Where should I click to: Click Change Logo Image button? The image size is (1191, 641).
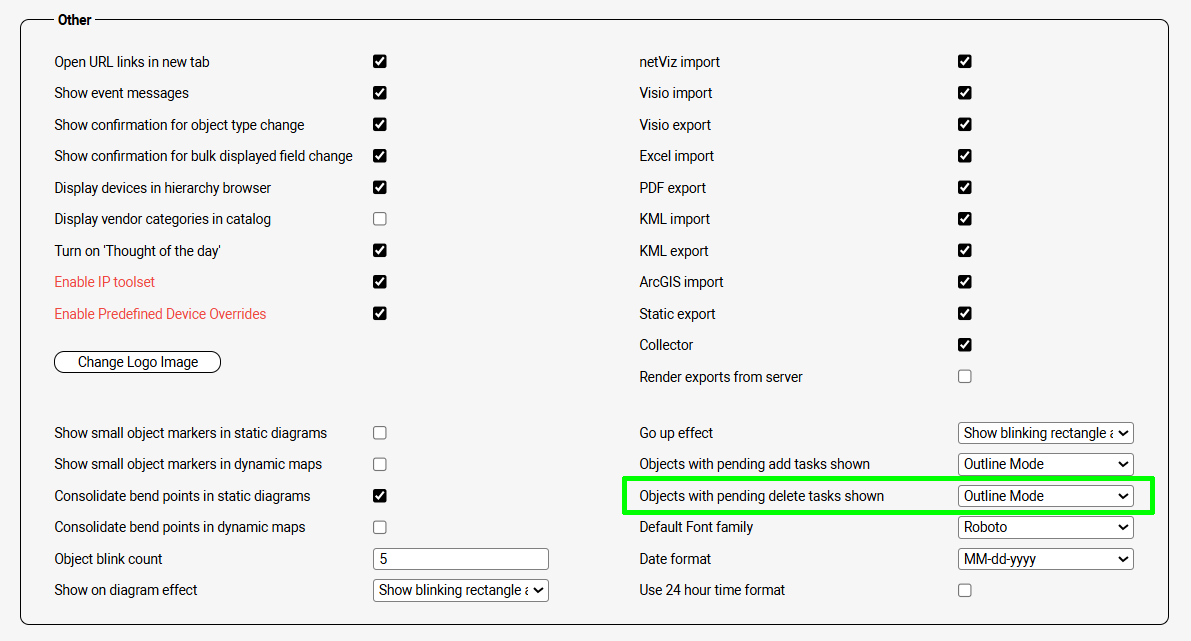click(137, 362)
